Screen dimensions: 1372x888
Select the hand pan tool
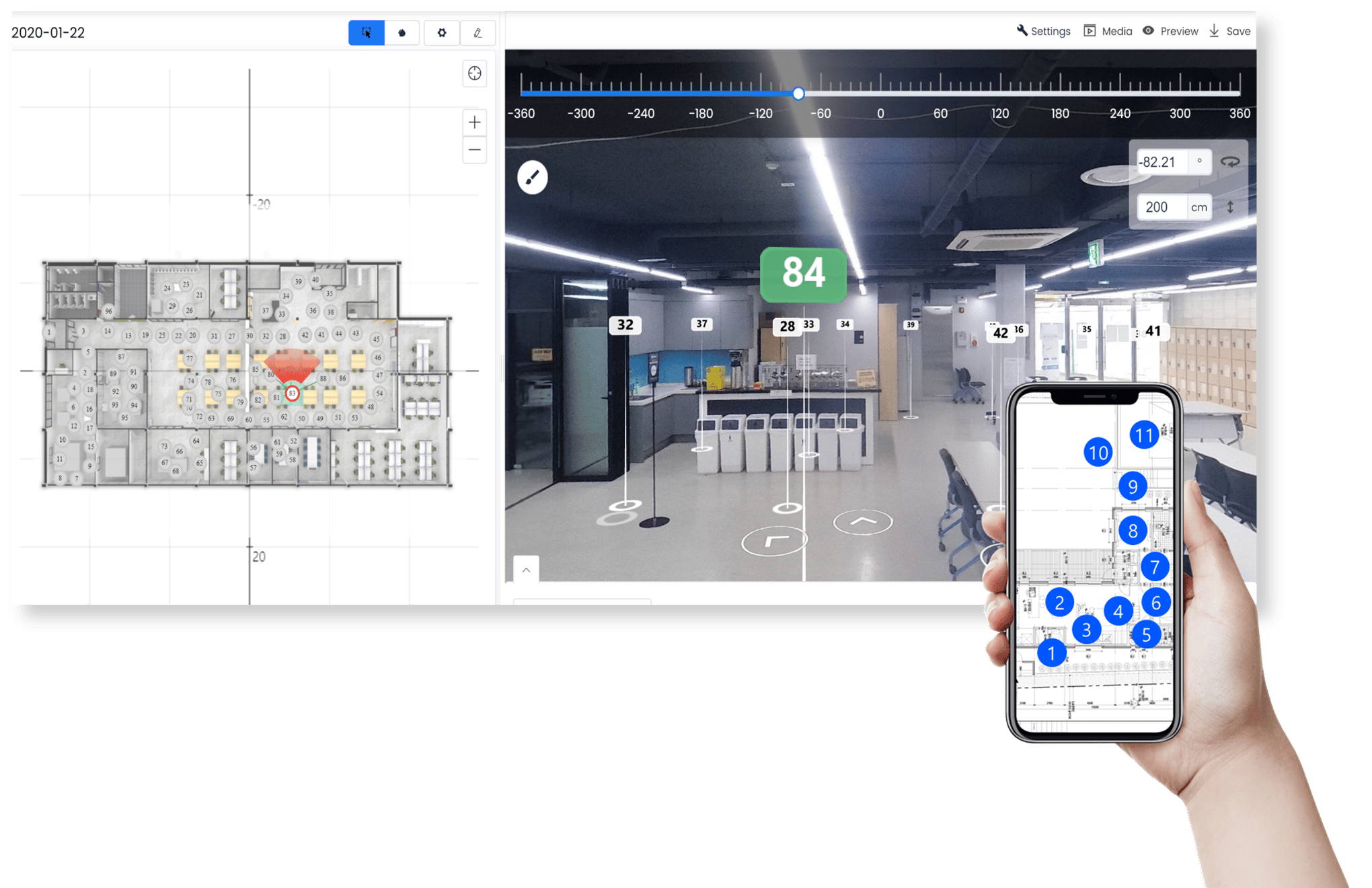pos(402,32)
